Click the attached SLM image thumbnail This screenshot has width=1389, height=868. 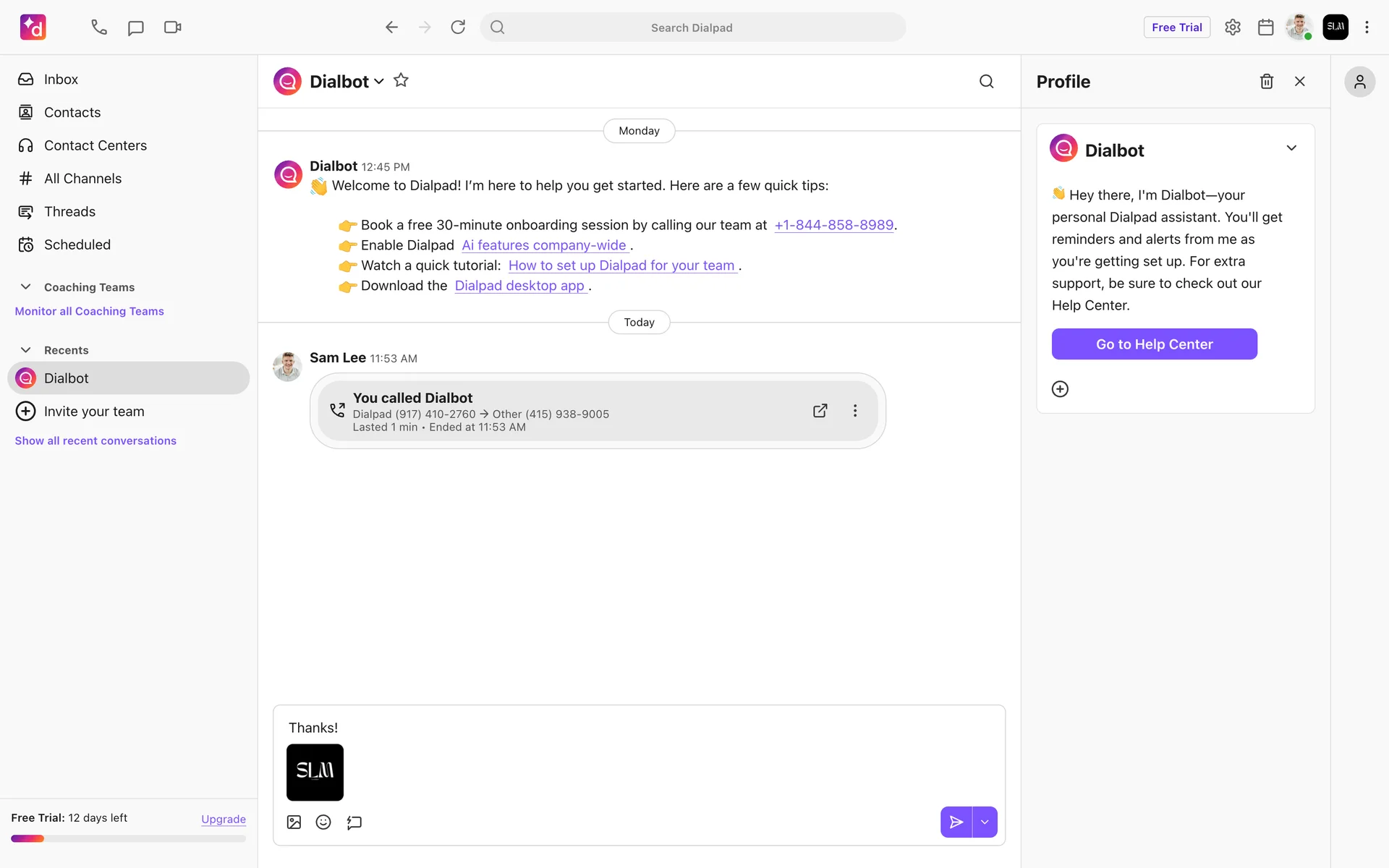tap(315, 772)
